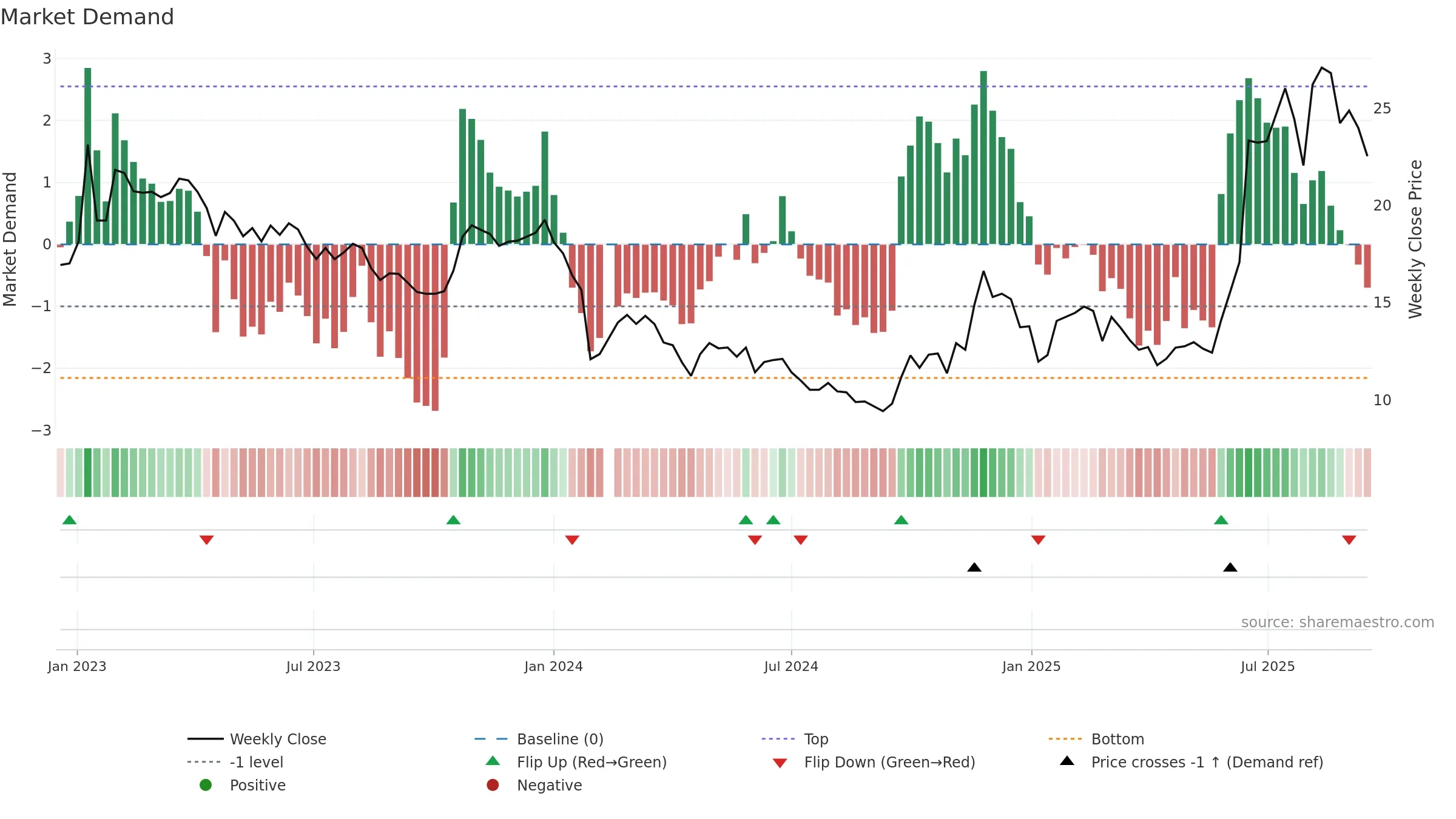Click the dark green heatmap cell near Nov 2024

click(983, 473)
